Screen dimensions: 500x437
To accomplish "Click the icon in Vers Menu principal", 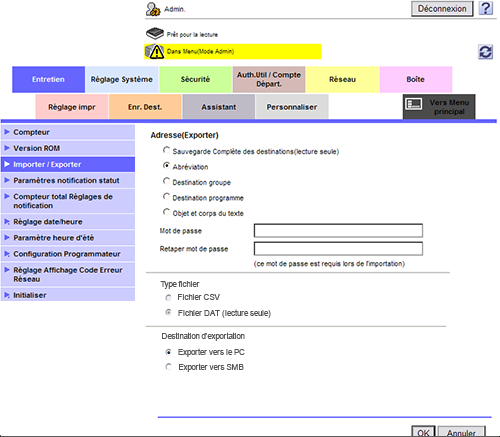I will [414, 104].
